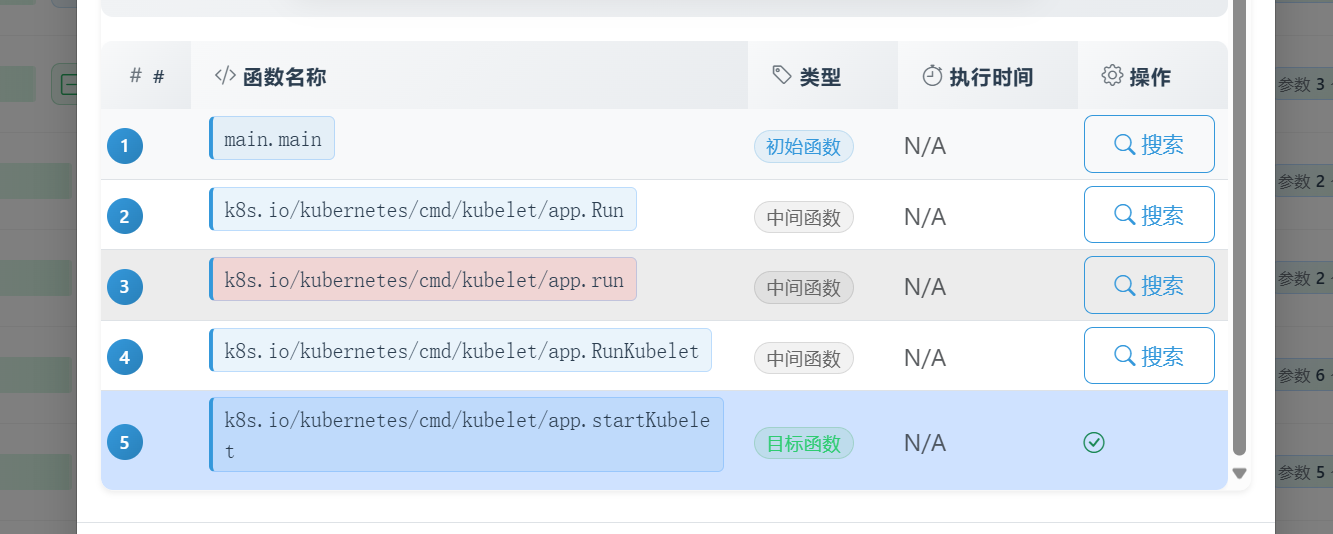
Task: Open the main.main function name chip
Action: click(x=272, y=138)
